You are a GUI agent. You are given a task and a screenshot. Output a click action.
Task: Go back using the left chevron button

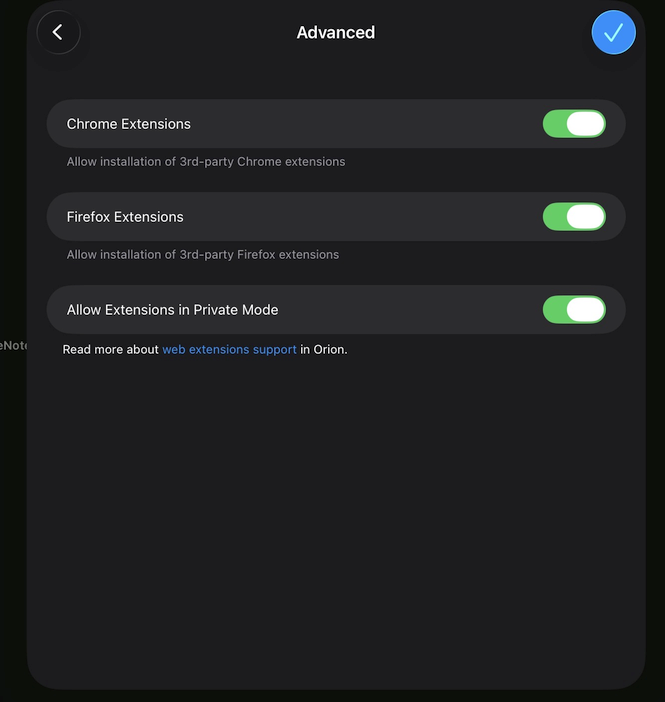58,32
